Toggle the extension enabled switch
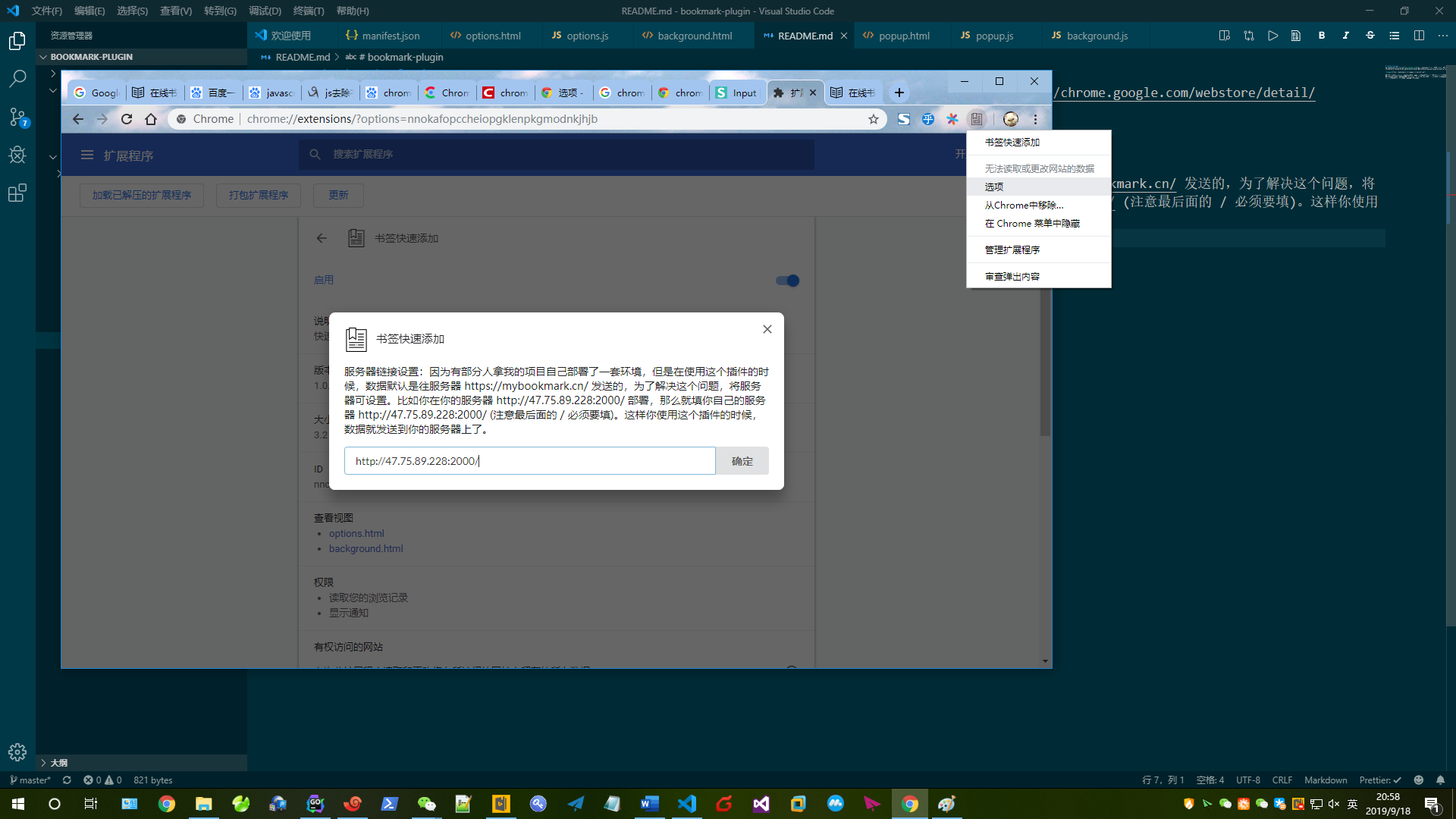The width and height of the screenshot is (1456, 819). tap(787, 281)
